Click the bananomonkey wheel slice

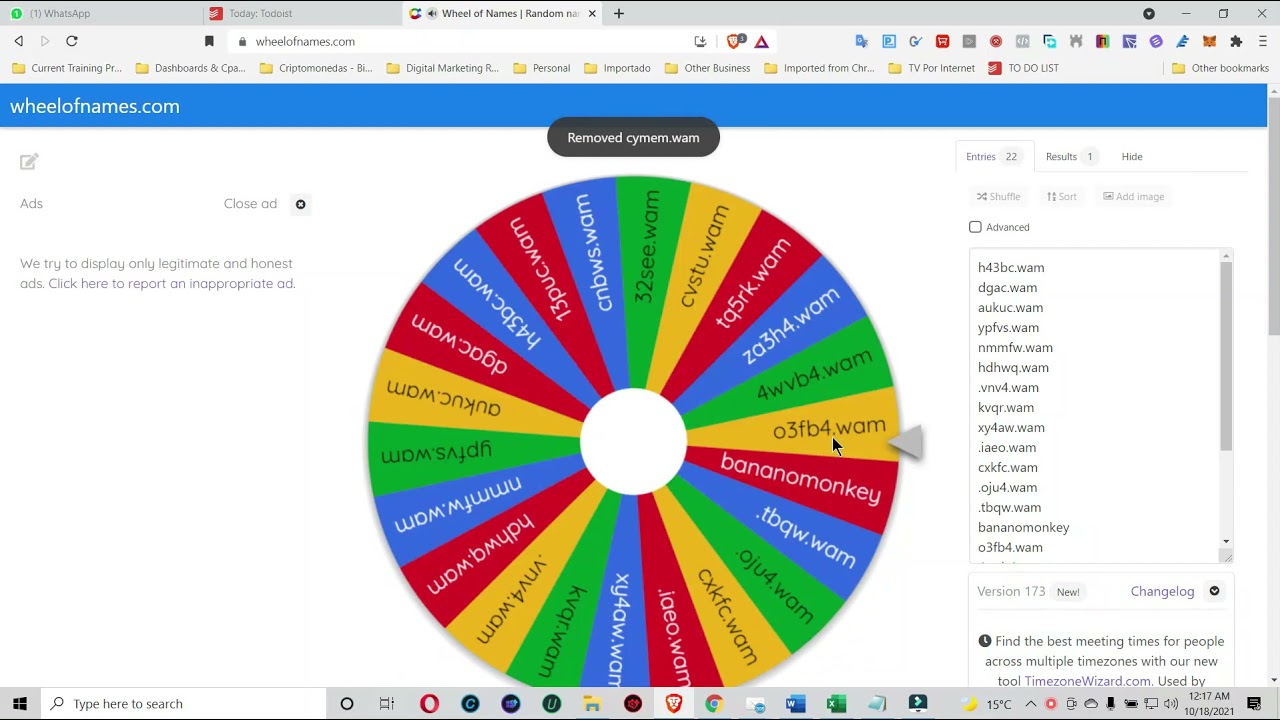[x=800, y=478]
